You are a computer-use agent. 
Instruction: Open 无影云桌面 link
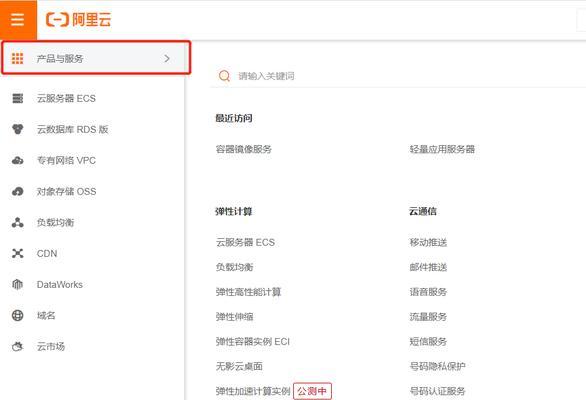click(239, 366)
